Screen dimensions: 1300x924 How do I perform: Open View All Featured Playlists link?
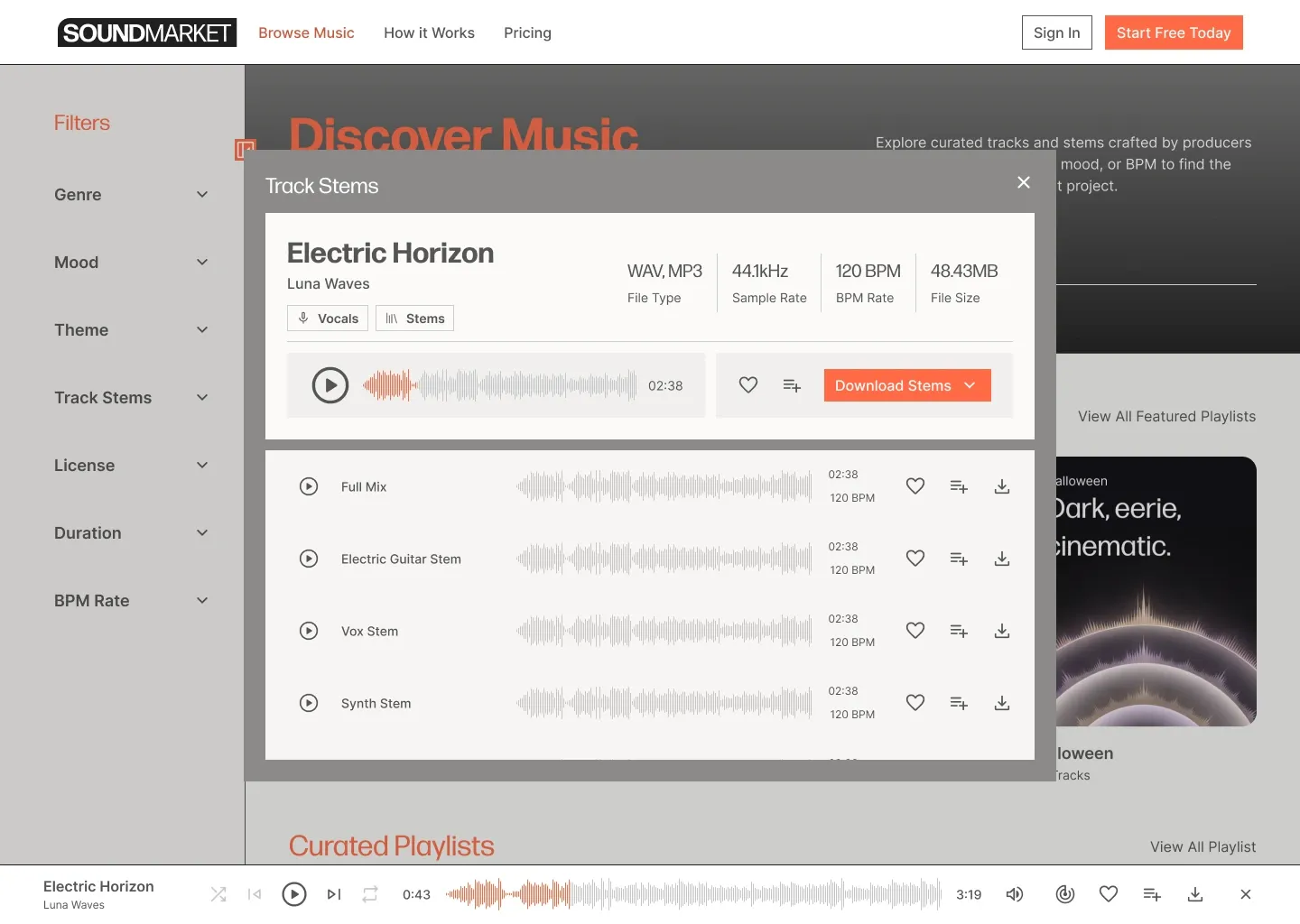point(1166,416)
